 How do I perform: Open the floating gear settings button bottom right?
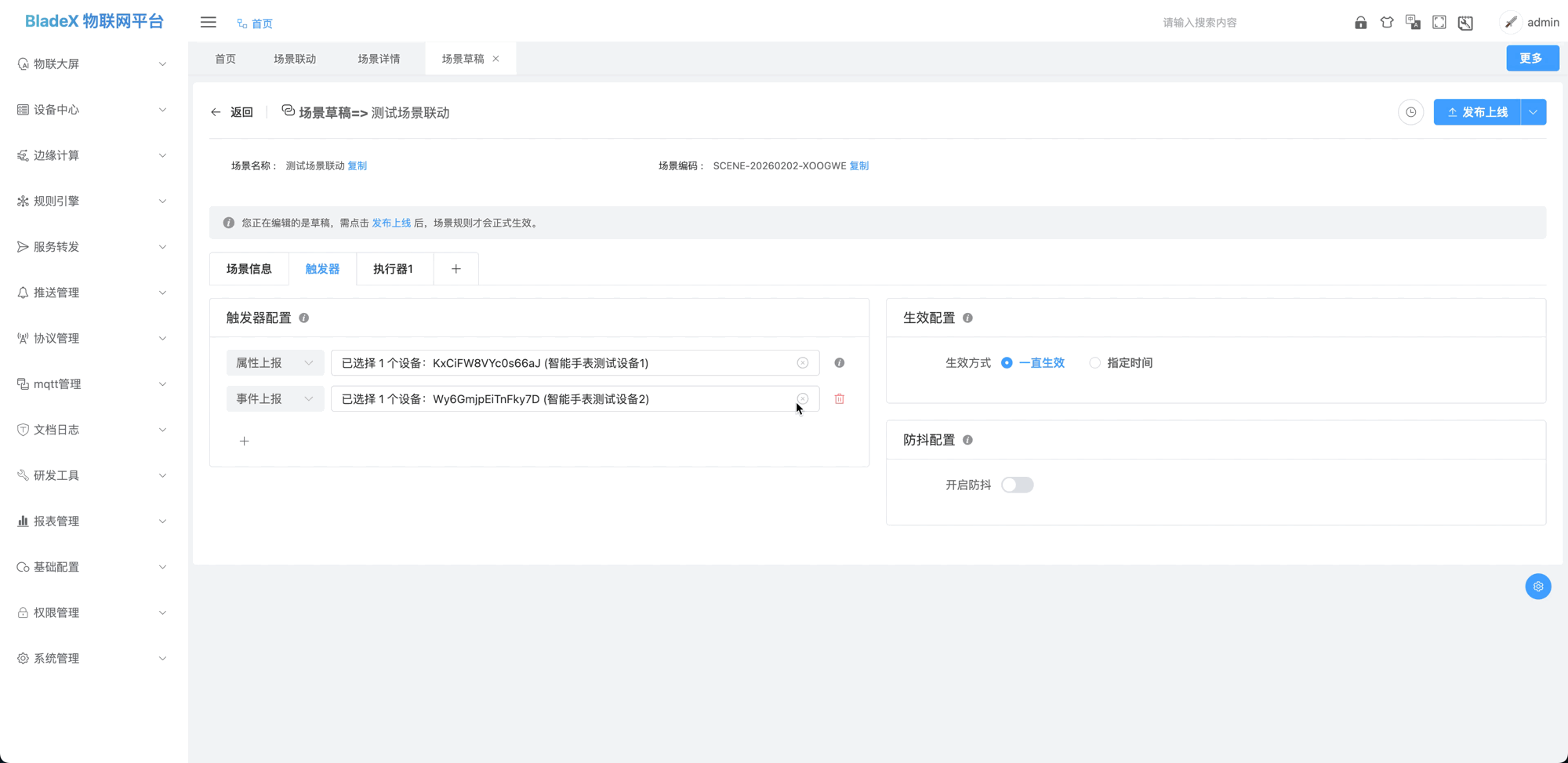pyautogui.click(x=1537, y=586)
